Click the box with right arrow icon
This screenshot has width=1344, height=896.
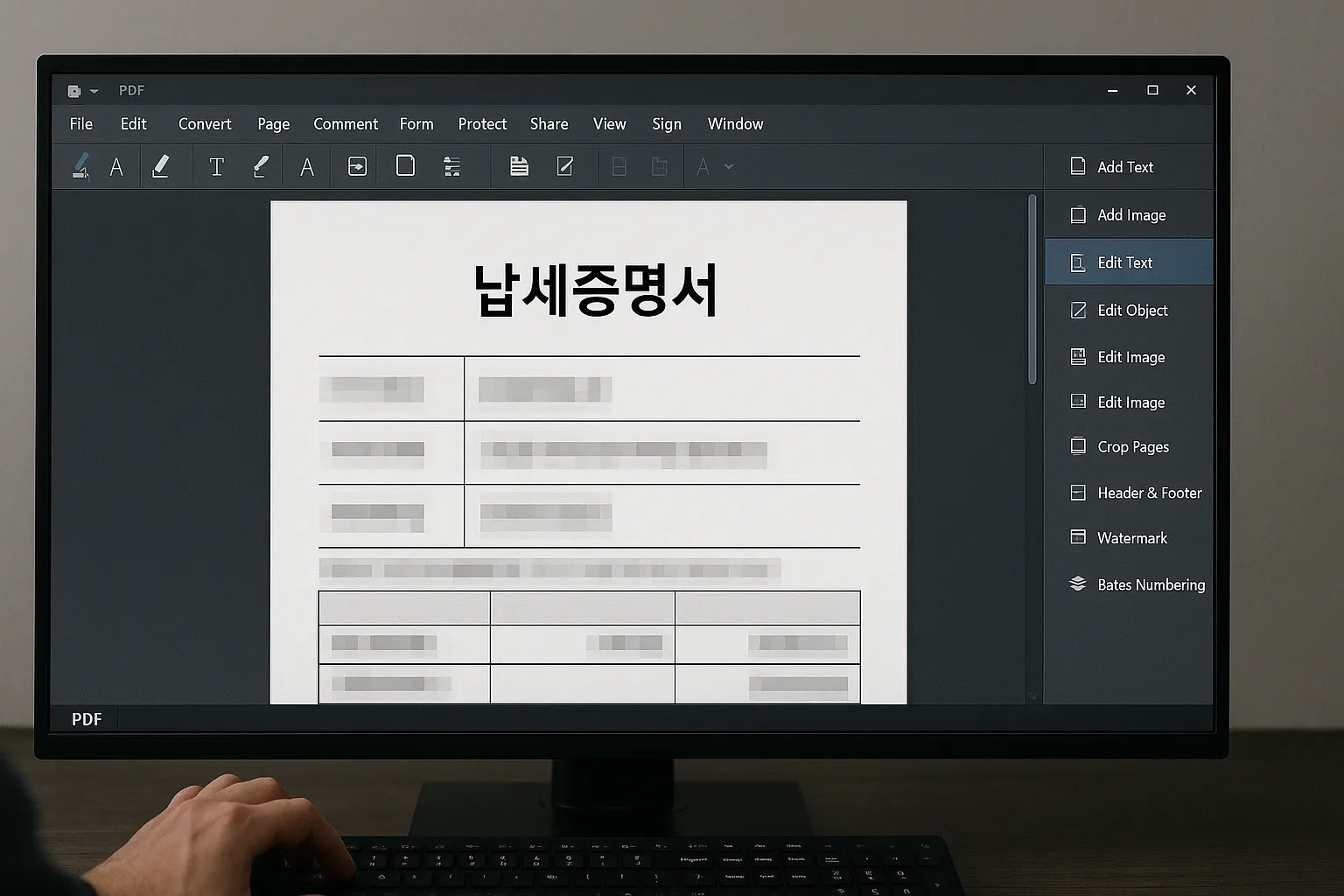357,166
